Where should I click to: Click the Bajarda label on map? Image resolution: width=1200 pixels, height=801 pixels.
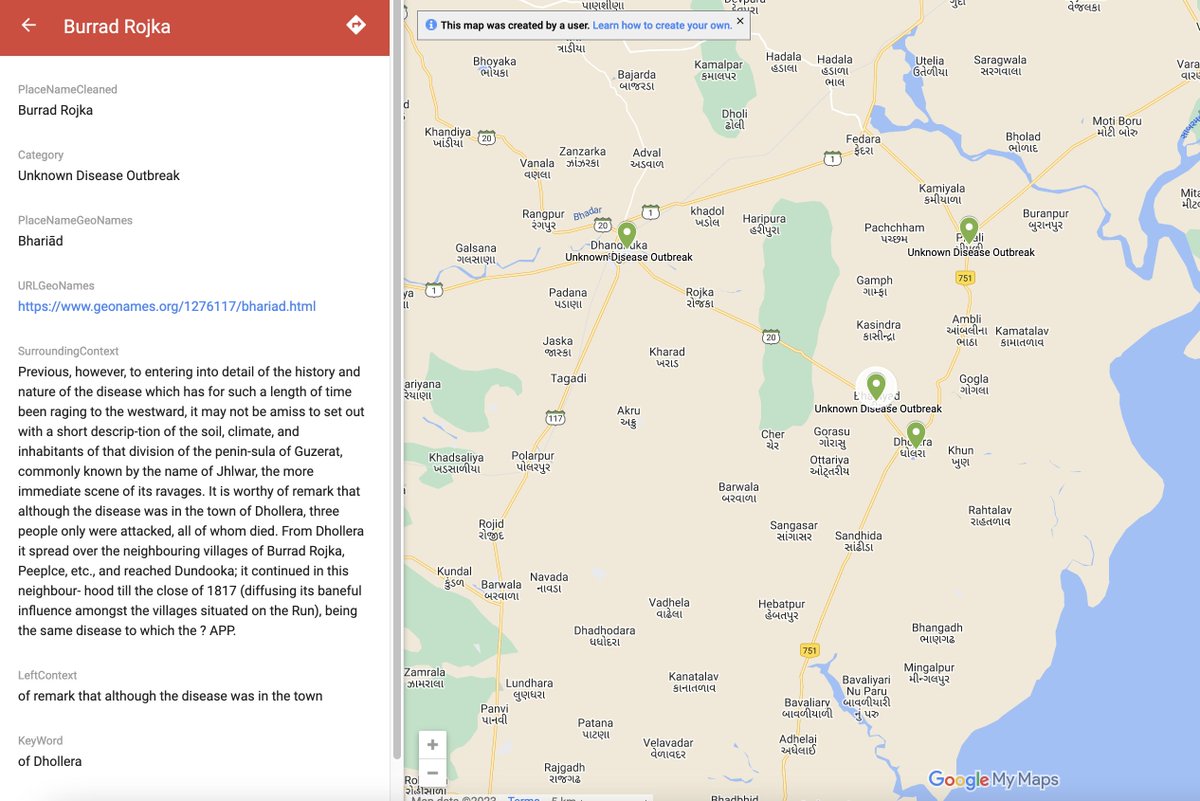pyautogui.click(x=637, y=81)
